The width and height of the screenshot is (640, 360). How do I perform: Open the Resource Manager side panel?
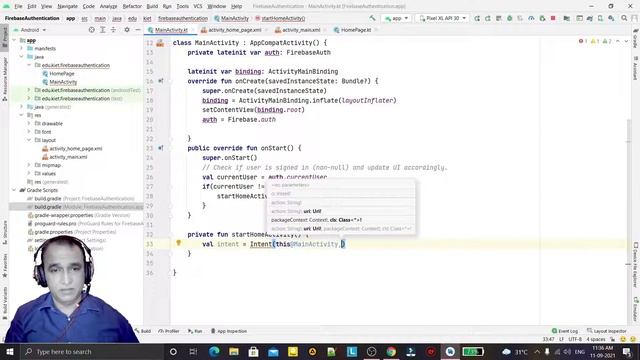click(5, 78)
